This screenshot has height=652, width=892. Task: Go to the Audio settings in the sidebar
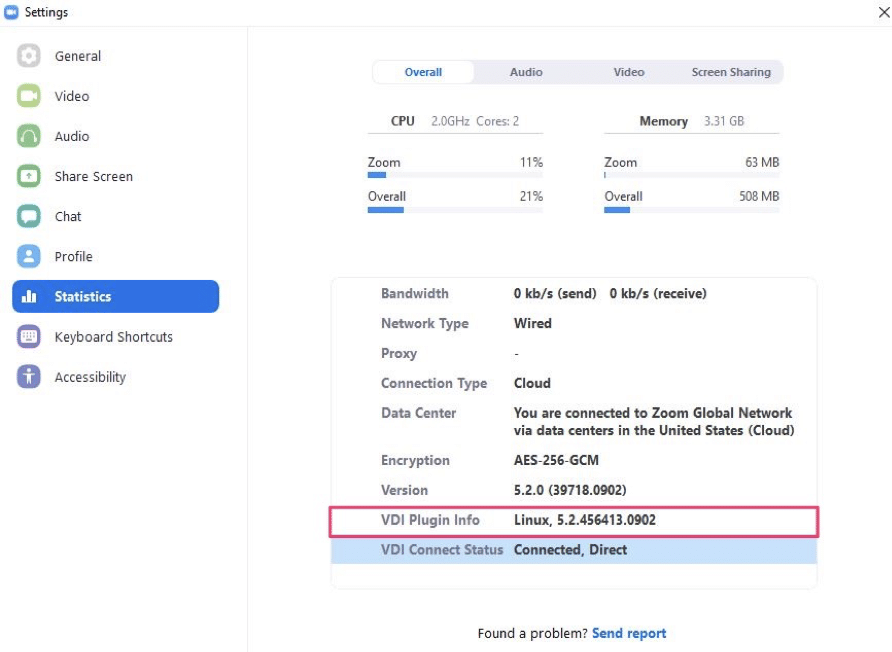click(x=115, y=136)
